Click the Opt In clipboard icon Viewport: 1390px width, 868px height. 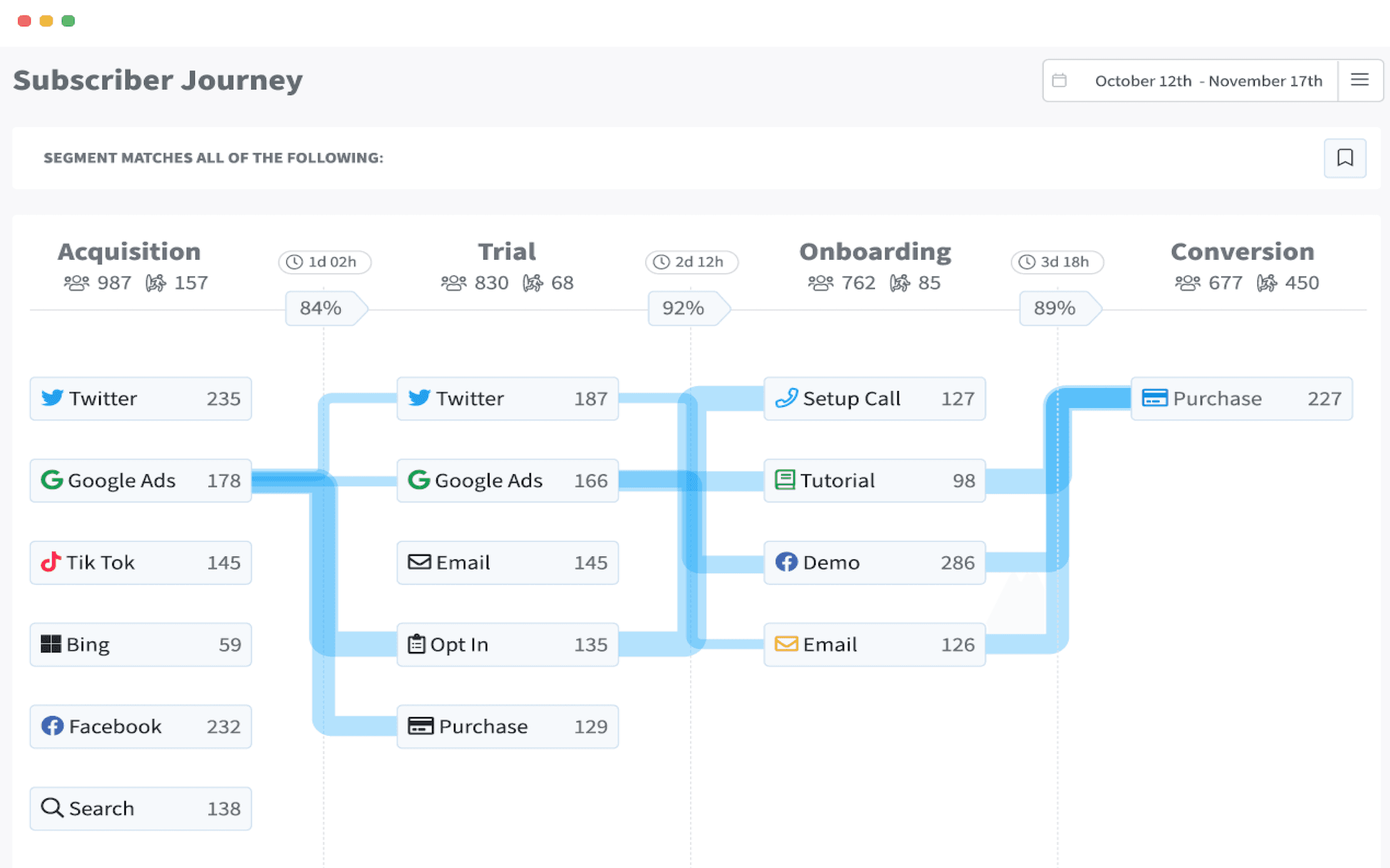tap(416, 644)
